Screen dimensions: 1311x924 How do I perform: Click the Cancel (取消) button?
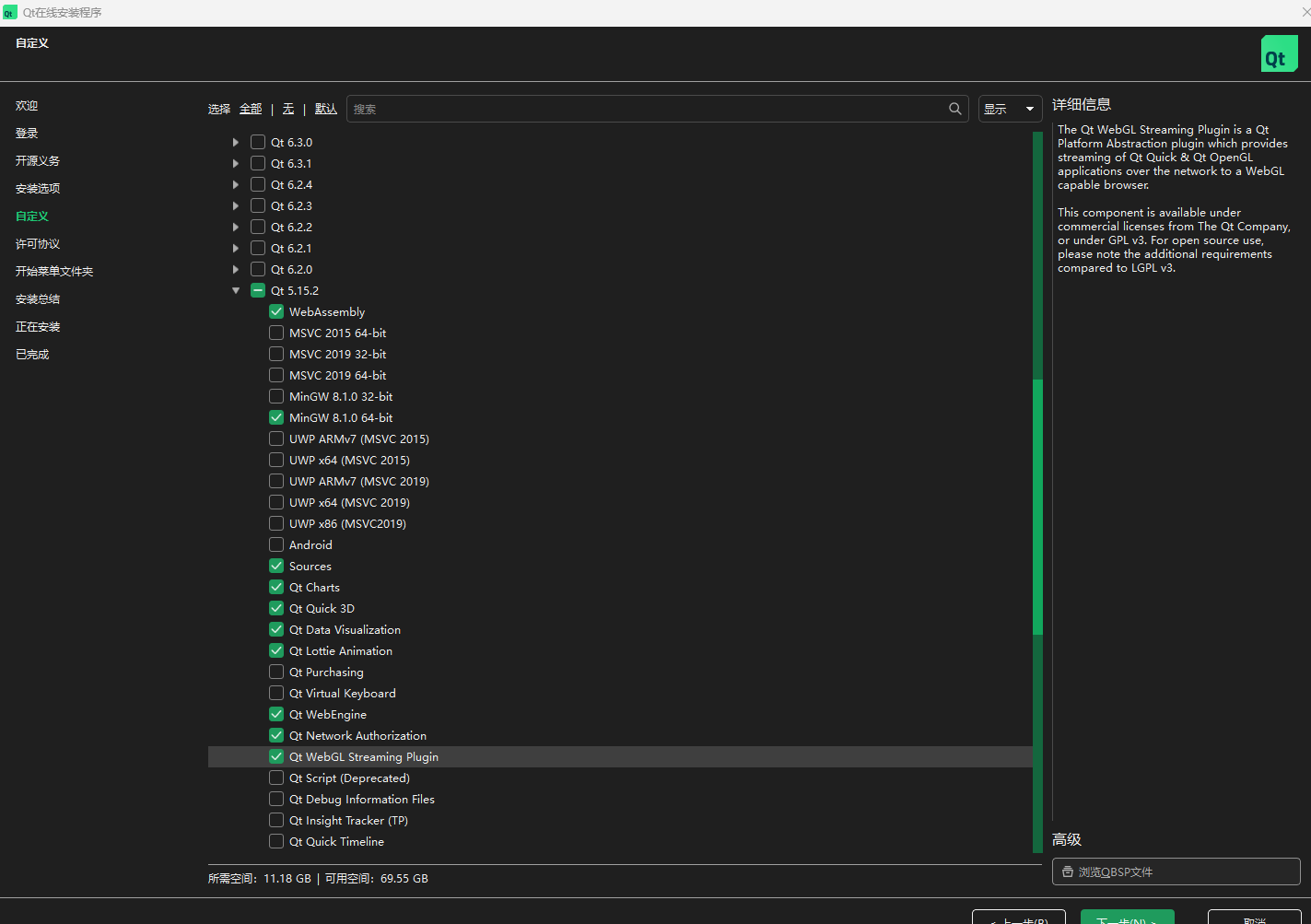(x=1255, y=918)
